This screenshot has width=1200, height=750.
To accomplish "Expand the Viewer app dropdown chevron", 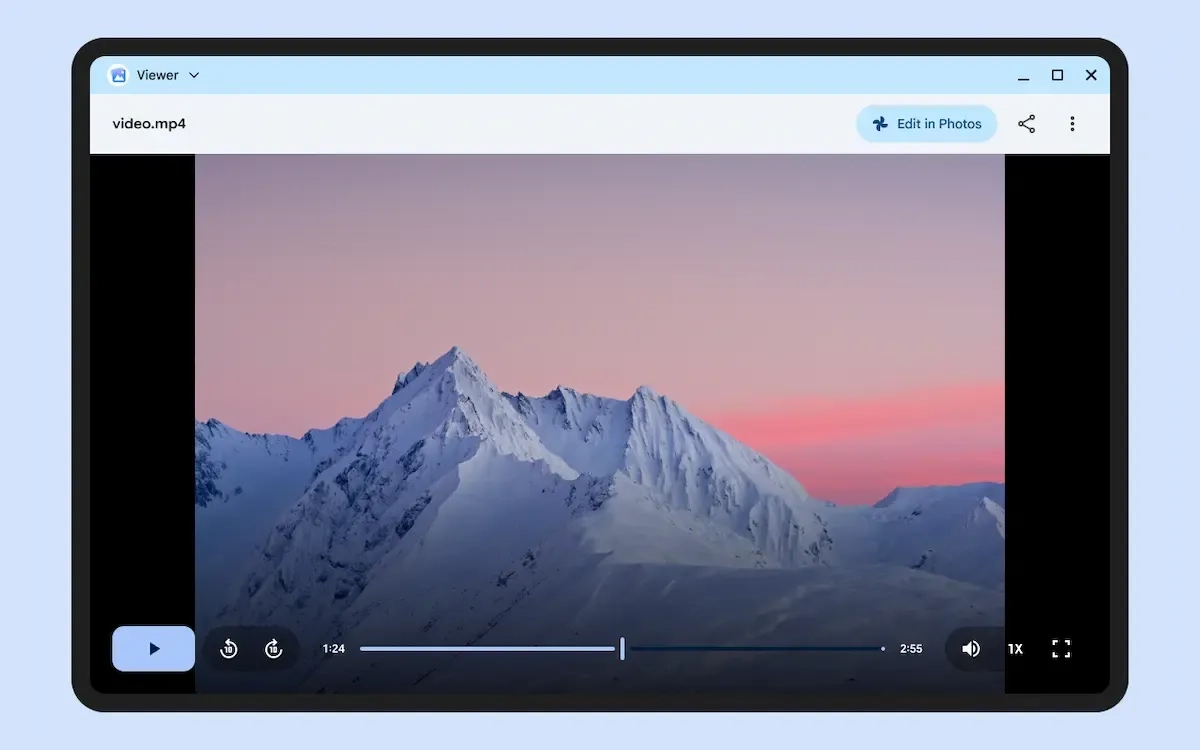I will coord(194,75).
